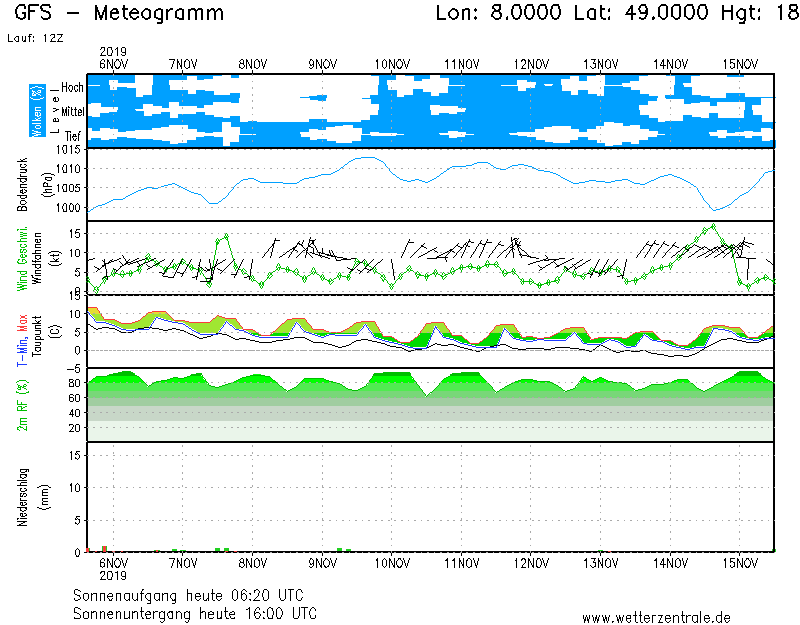Click the "Sonnenuntergang heute 16:00 UTC" line
Screen dimensions: 800x625
(x=195, y=613)
